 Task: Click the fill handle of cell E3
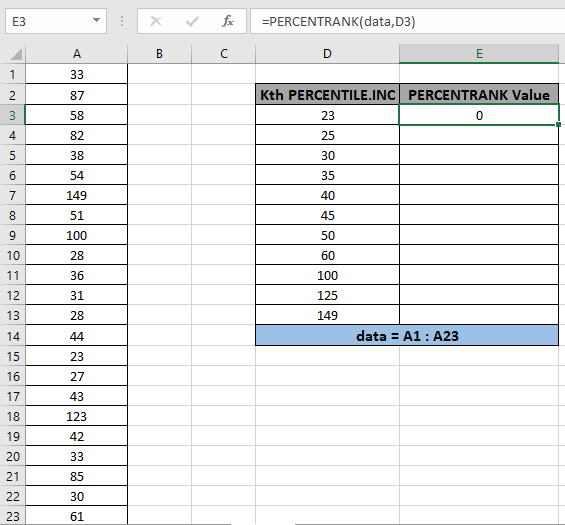558,124
